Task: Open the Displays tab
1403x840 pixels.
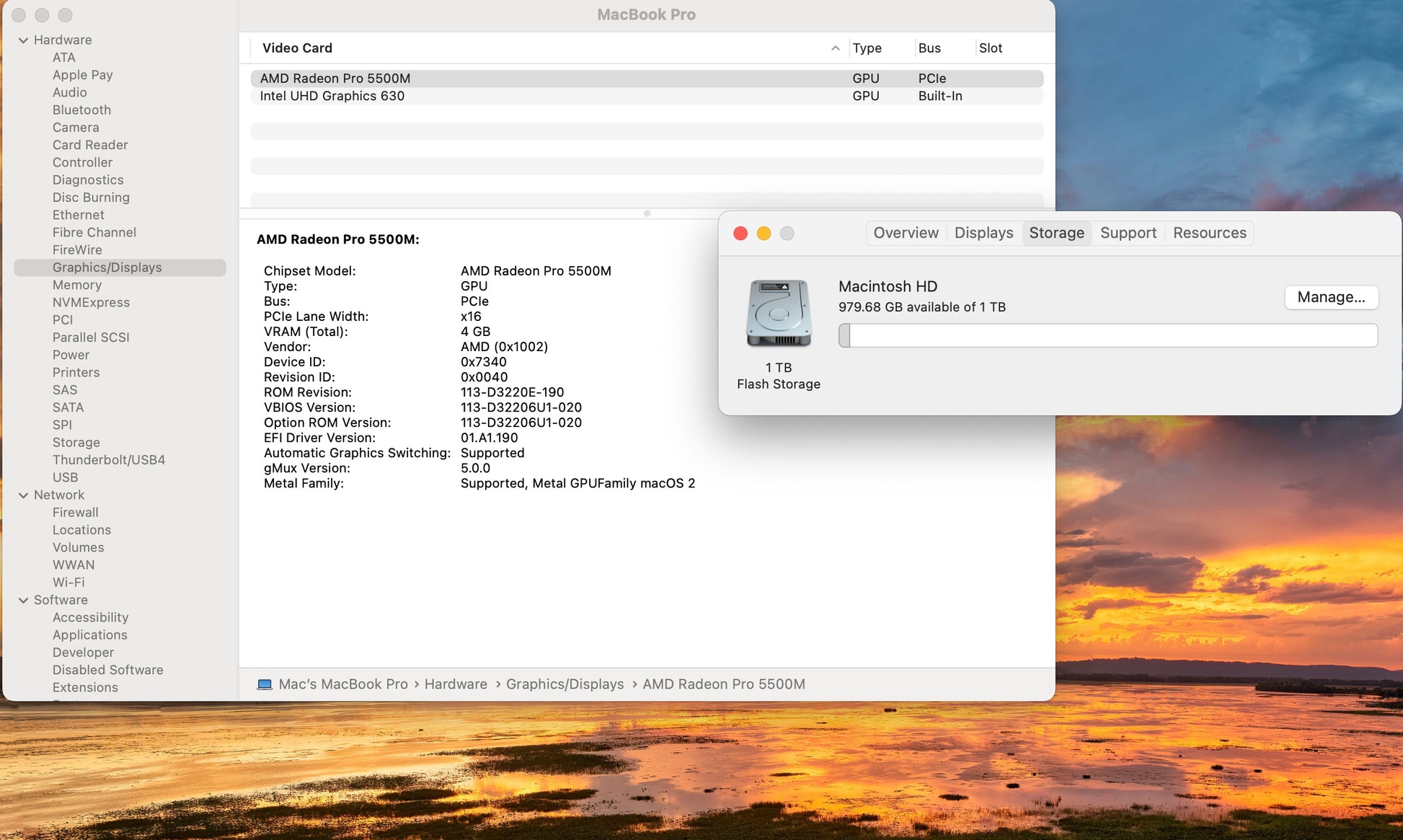Action: 983,233
